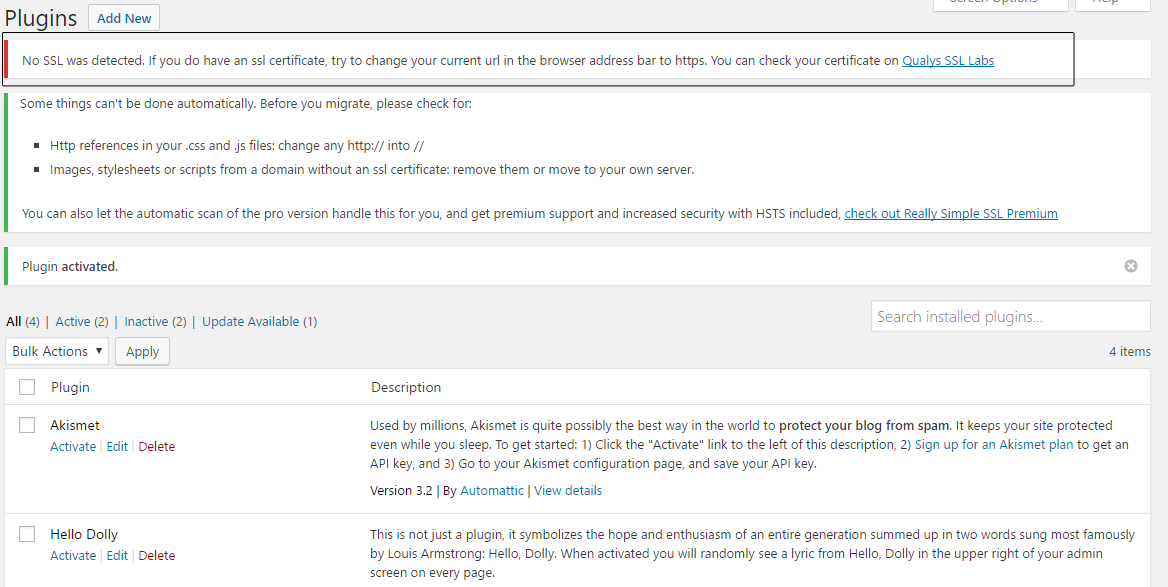Image resolution: width=1168 pixels, height=587 pixels.
Task: Select the All plugins filter
Action: [x=13, y=321]
